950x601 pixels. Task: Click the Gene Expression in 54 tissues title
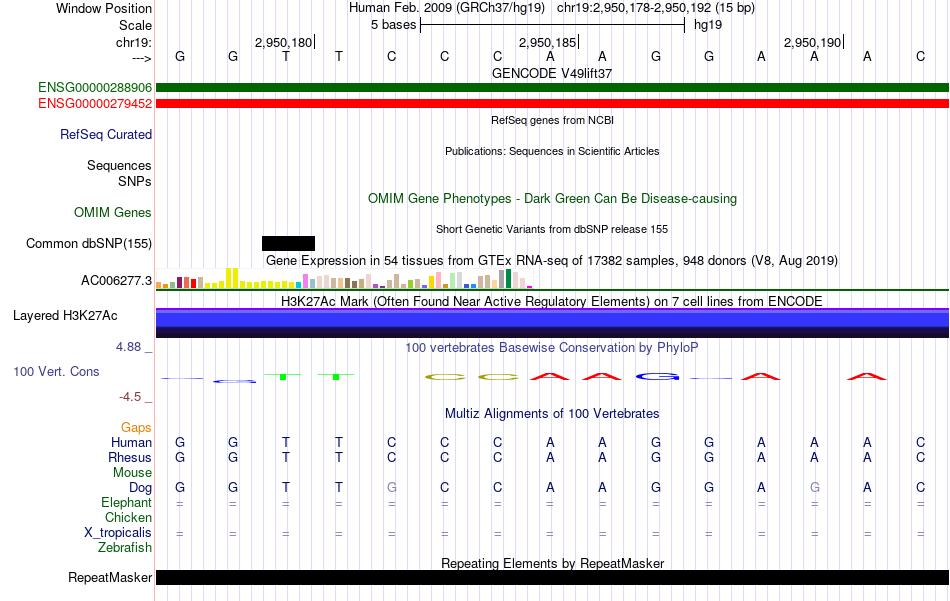[552, 261]
